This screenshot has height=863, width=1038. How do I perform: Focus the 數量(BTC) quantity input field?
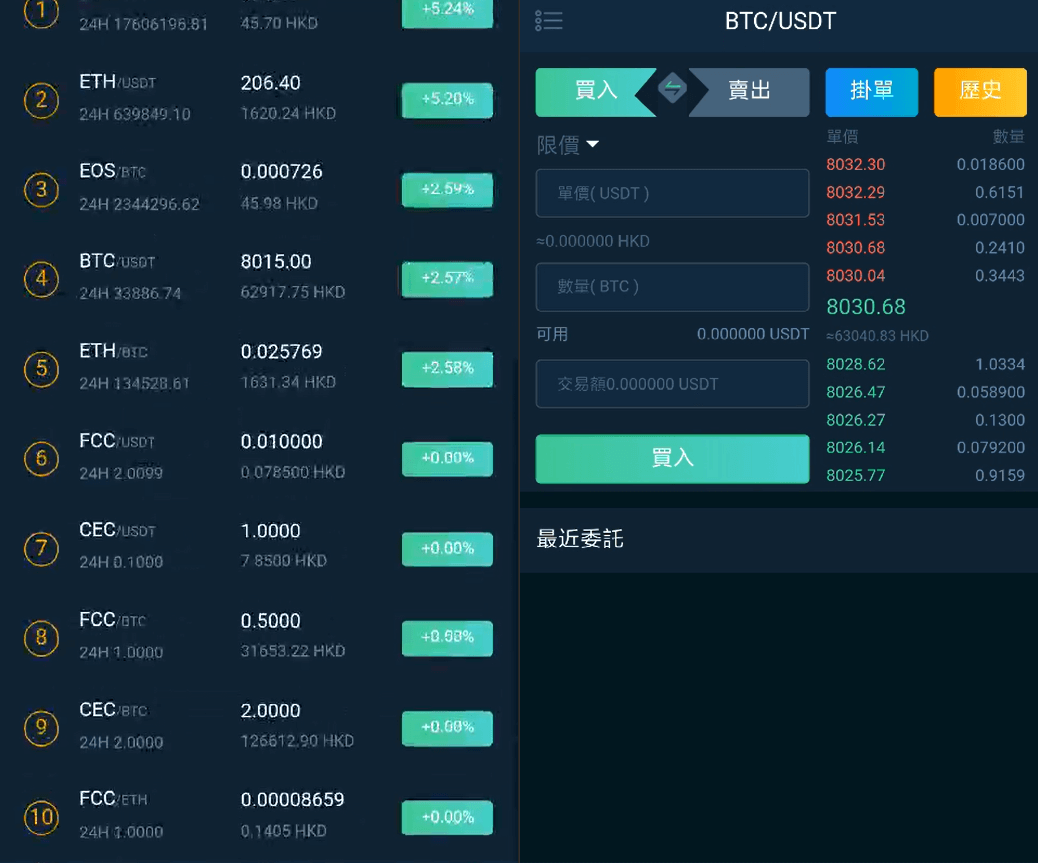[x=672, y=287]
